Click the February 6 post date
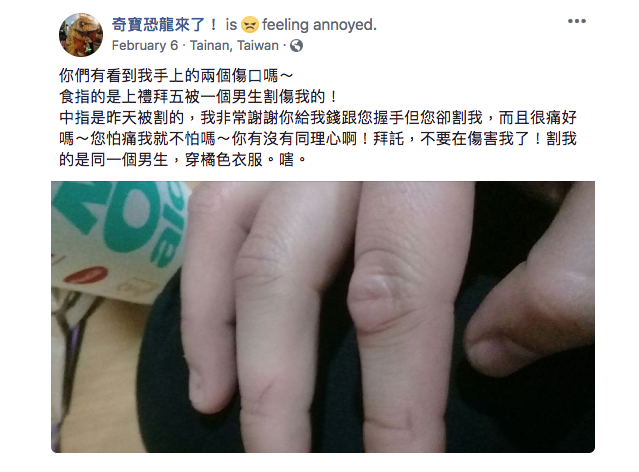Image resolution: width=639 pixels, height=472 pixels. click(x=145, y=46)
